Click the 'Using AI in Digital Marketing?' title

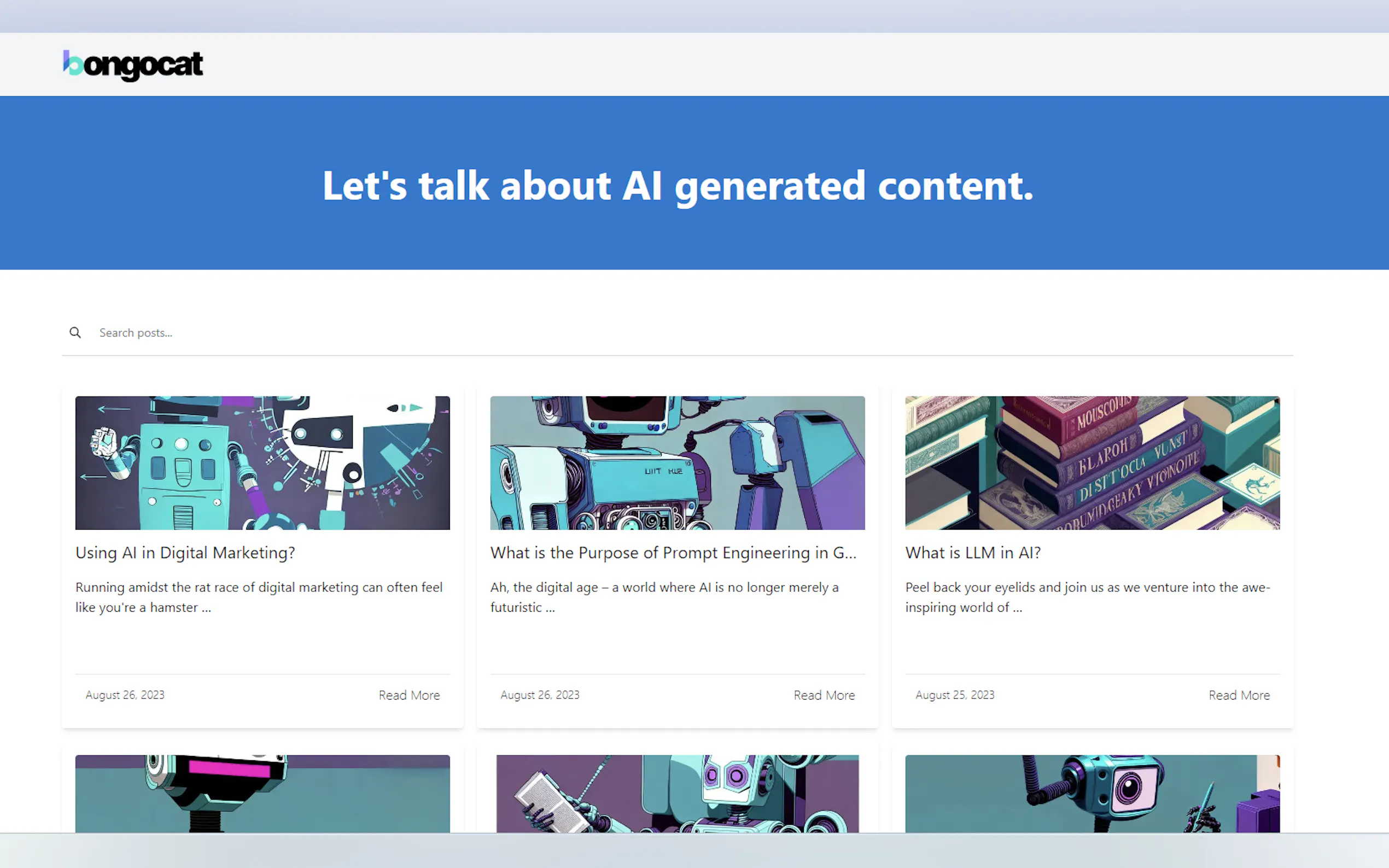click(x=185, y=552)
